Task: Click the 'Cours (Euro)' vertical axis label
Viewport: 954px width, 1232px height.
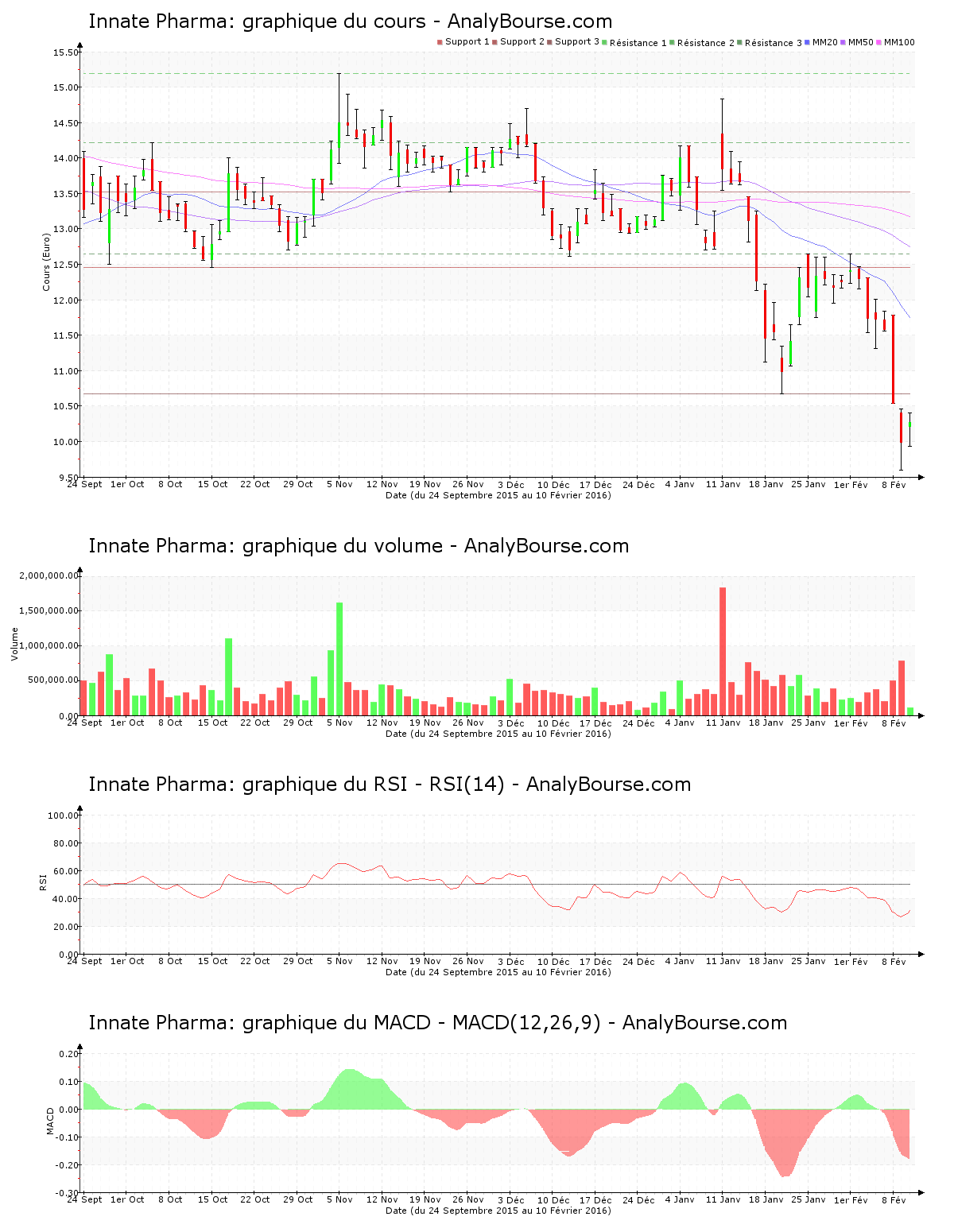Action: (47, 262)
